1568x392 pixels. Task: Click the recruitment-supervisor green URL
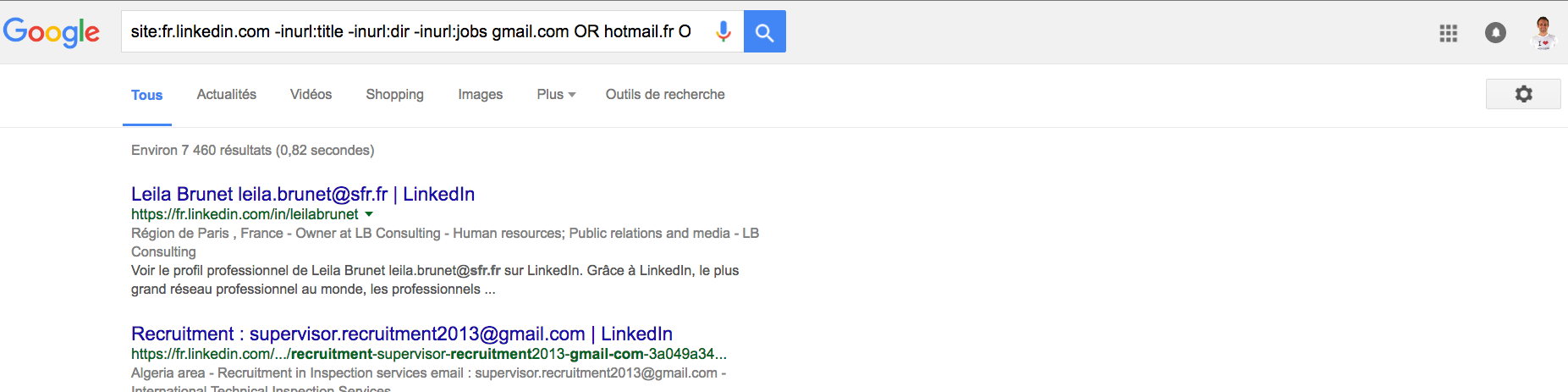[x=428, y=354]
